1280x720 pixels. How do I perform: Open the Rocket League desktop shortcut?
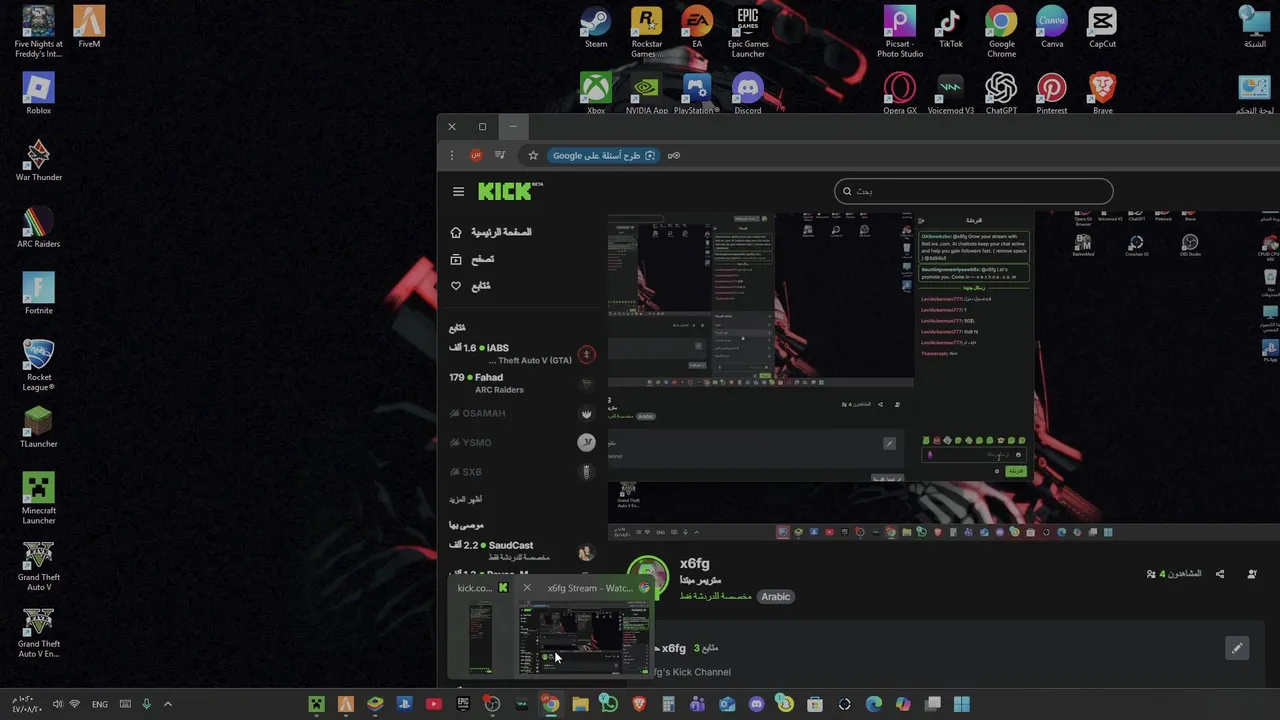(x=39, y=365)
